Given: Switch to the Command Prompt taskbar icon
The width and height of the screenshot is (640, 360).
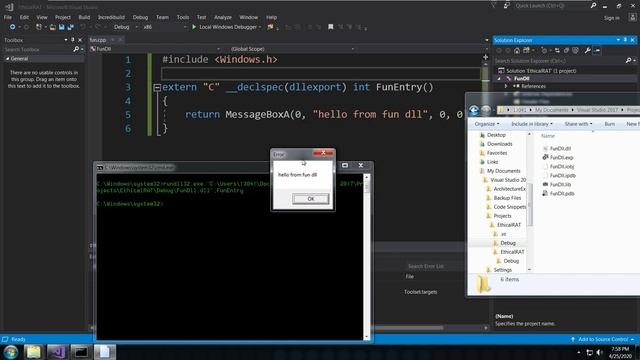Looking at the screenshot, I should pos(81,352).
